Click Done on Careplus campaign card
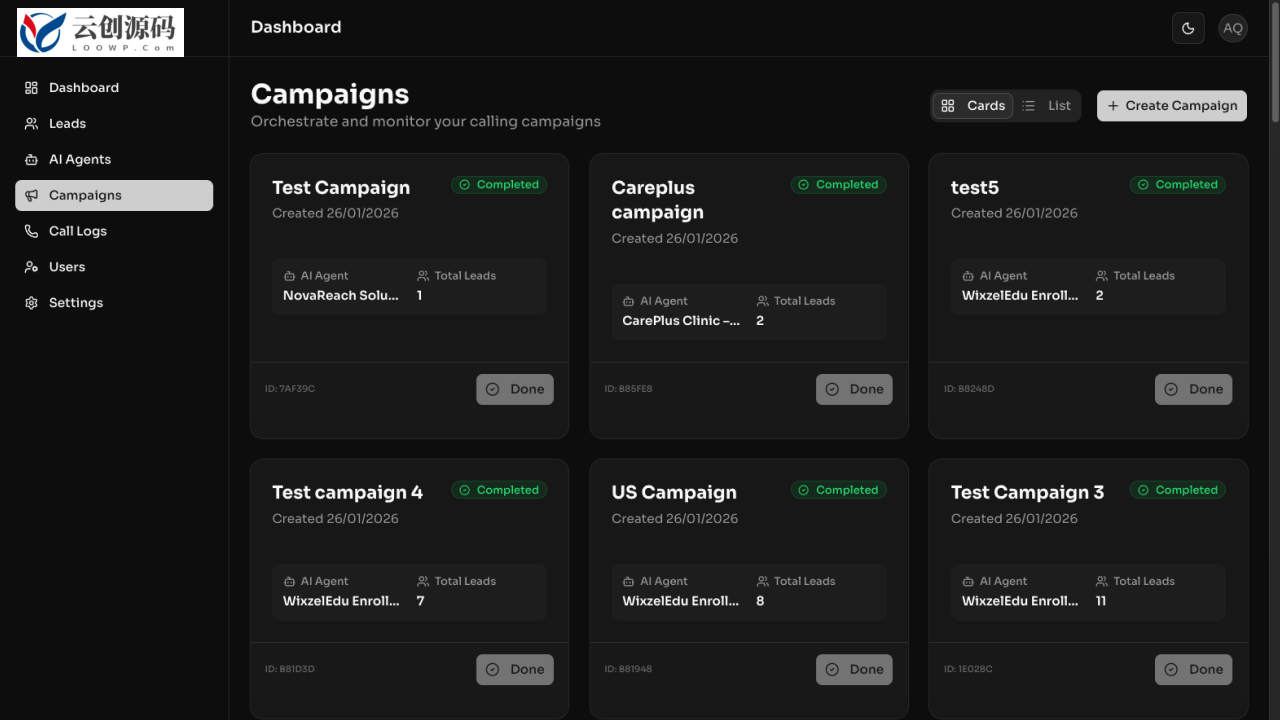Screen dimensions: 1280x720 [854, 390]
